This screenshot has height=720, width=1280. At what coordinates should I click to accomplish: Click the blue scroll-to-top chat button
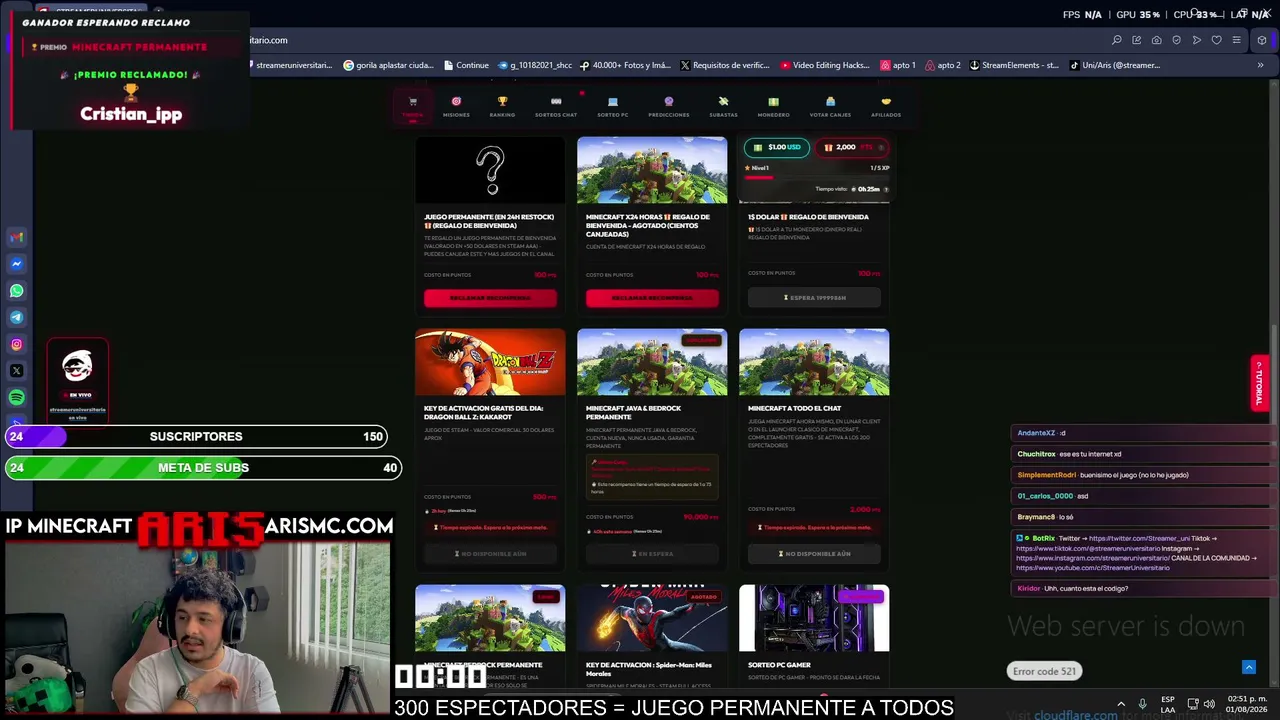[x=1248, y=667]
